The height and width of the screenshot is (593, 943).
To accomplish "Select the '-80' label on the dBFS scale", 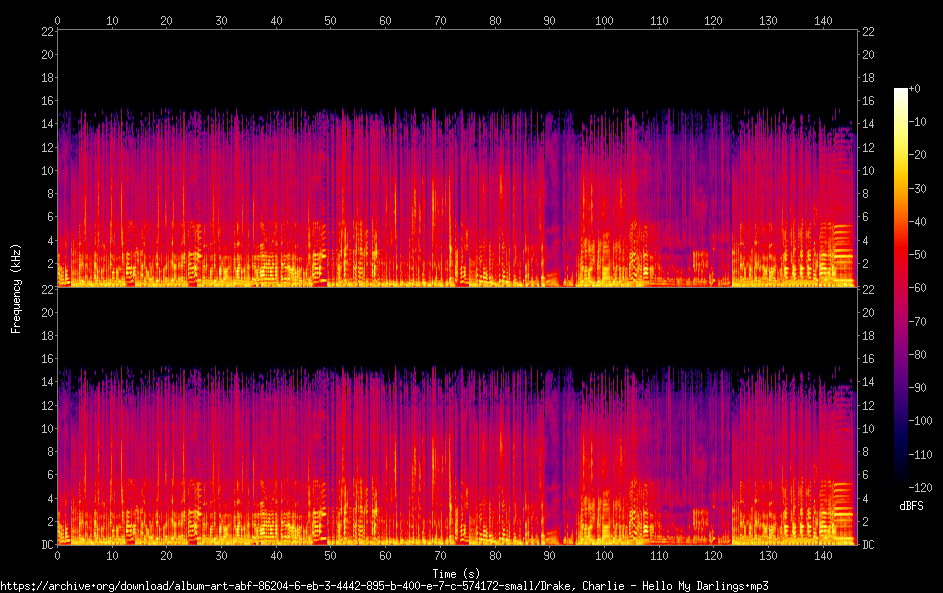I will (x=918, y=354).
